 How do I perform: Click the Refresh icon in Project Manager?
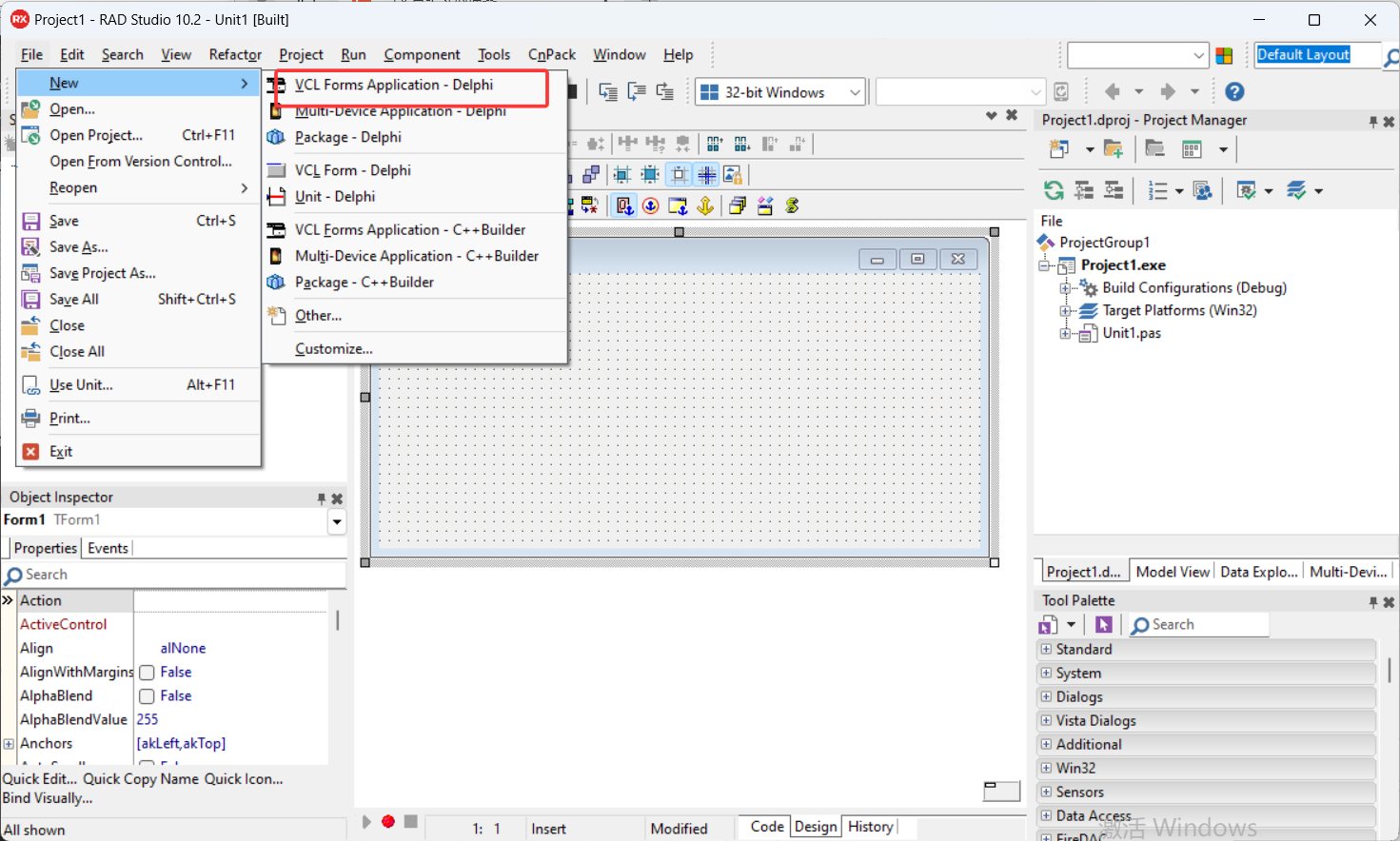pyautogui.click(x=1054, y=190)
